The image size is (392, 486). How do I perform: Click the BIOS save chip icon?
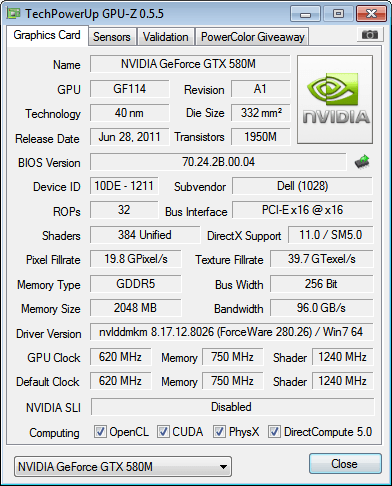click(362, 162)
